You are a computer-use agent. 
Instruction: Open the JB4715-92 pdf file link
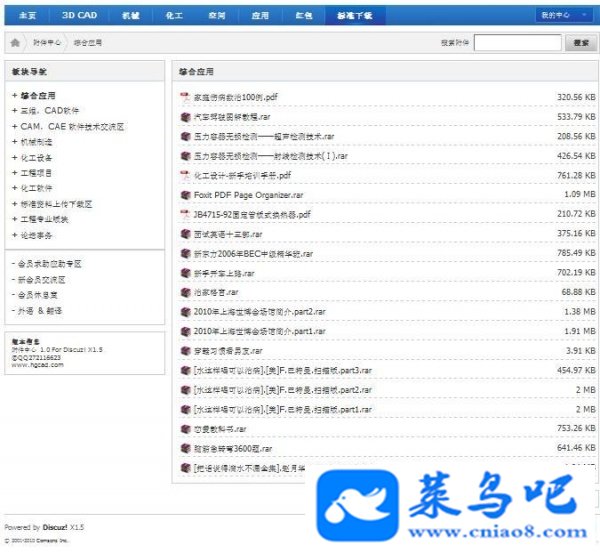pos(252,214)
